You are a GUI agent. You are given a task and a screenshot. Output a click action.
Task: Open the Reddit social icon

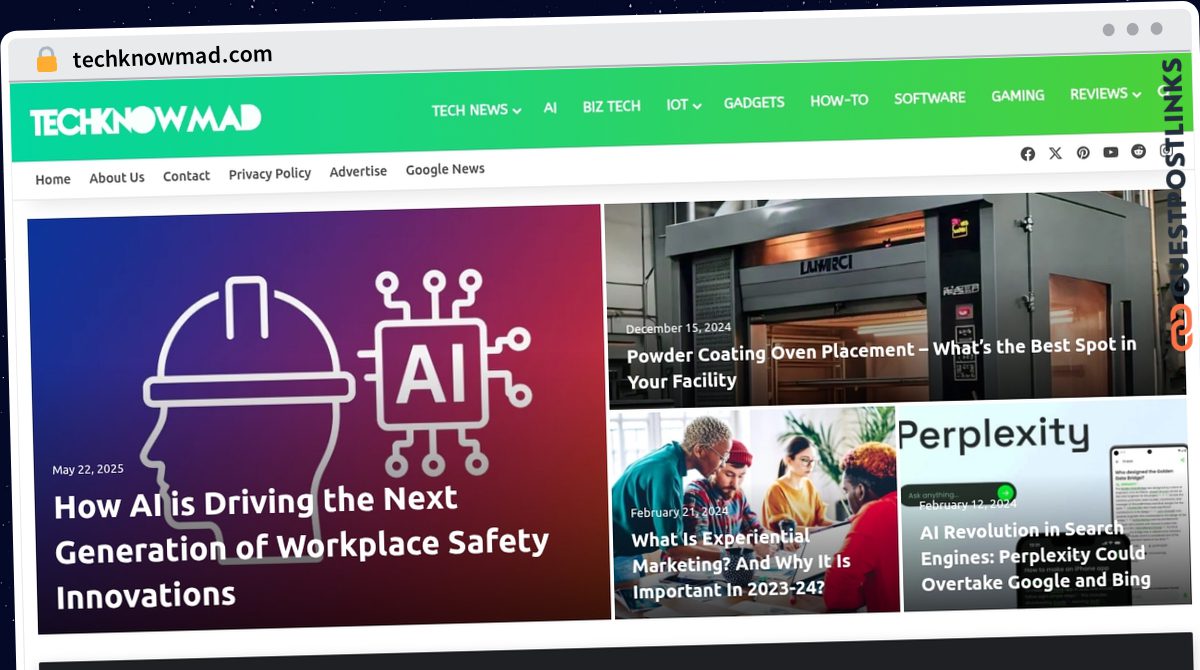[1138, 151]
